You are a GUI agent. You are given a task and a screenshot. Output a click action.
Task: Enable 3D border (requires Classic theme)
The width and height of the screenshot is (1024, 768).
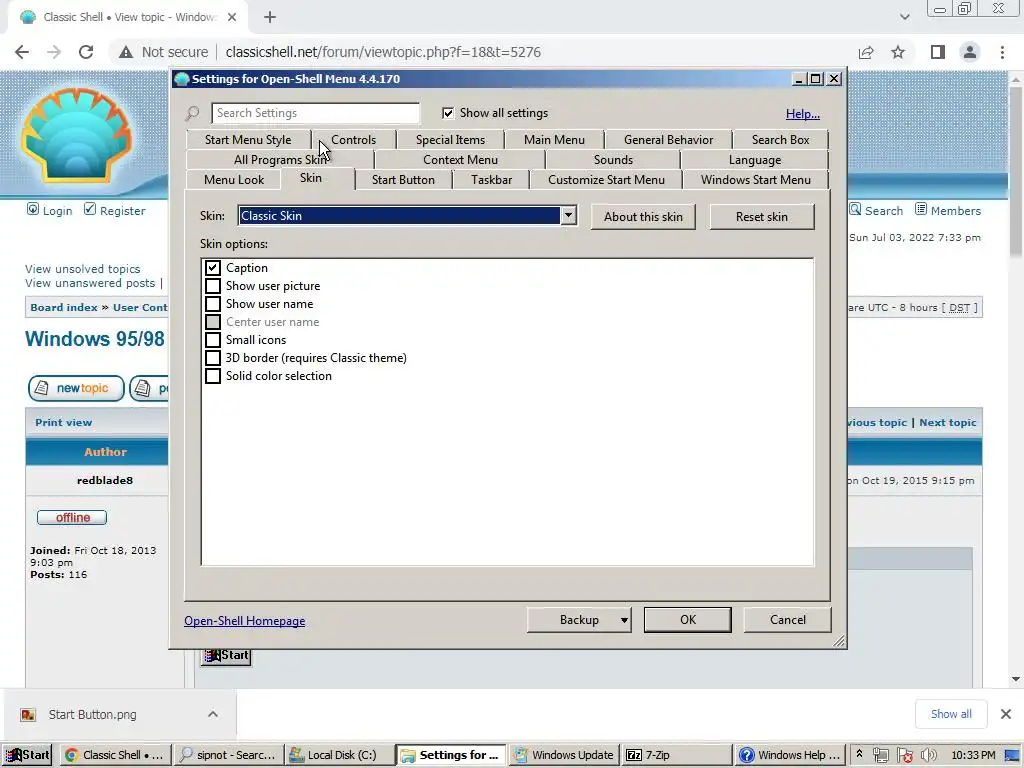coord(213,358)
